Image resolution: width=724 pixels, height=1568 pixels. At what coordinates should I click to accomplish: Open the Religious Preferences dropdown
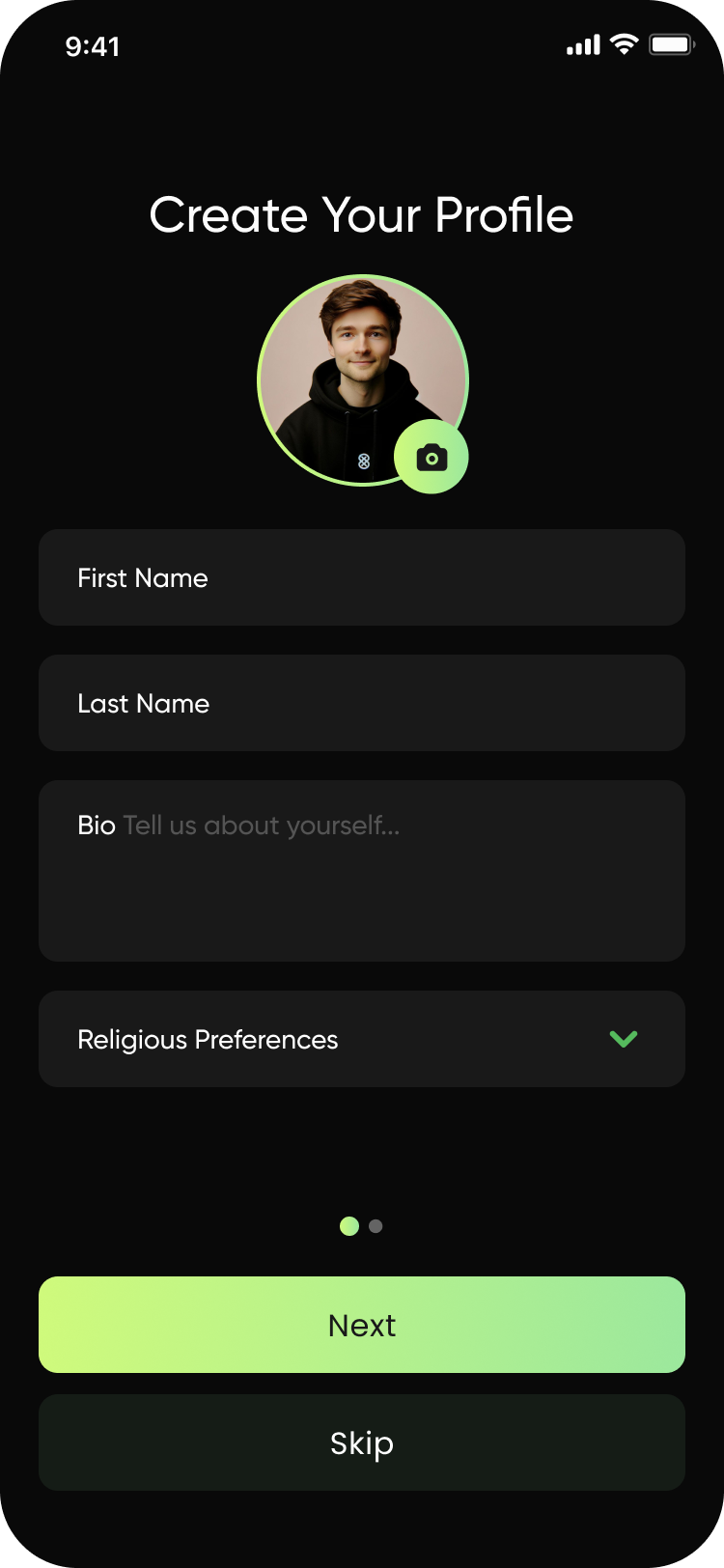[x=362, y=1039]
